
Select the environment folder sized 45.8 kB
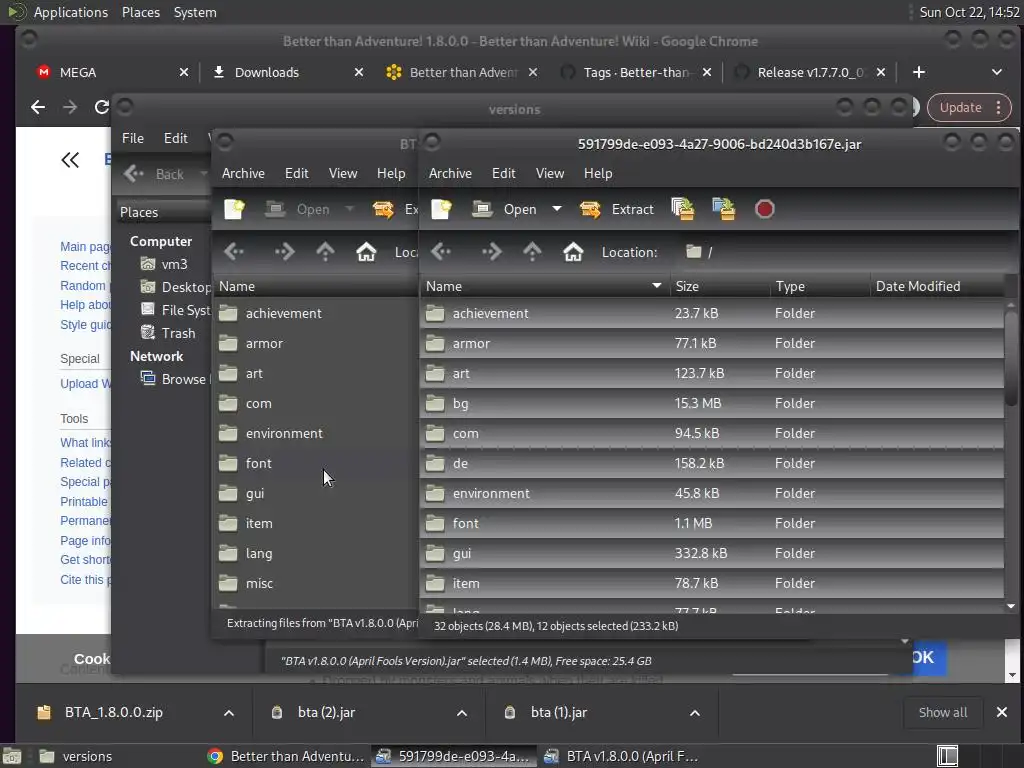(712, 494)
